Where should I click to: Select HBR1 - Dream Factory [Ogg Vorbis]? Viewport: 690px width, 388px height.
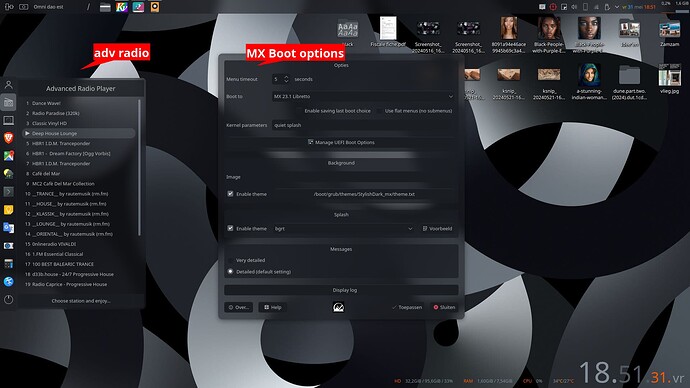tap(79, 154)
